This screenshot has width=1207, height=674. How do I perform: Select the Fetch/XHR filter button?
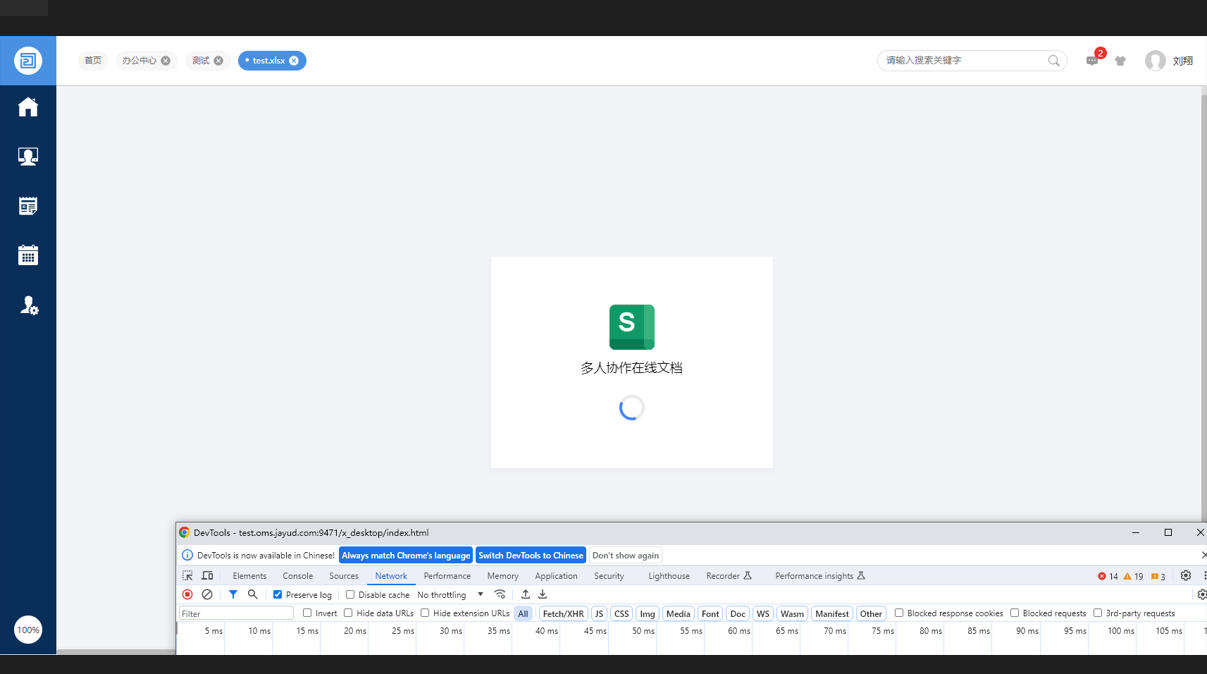563,614
